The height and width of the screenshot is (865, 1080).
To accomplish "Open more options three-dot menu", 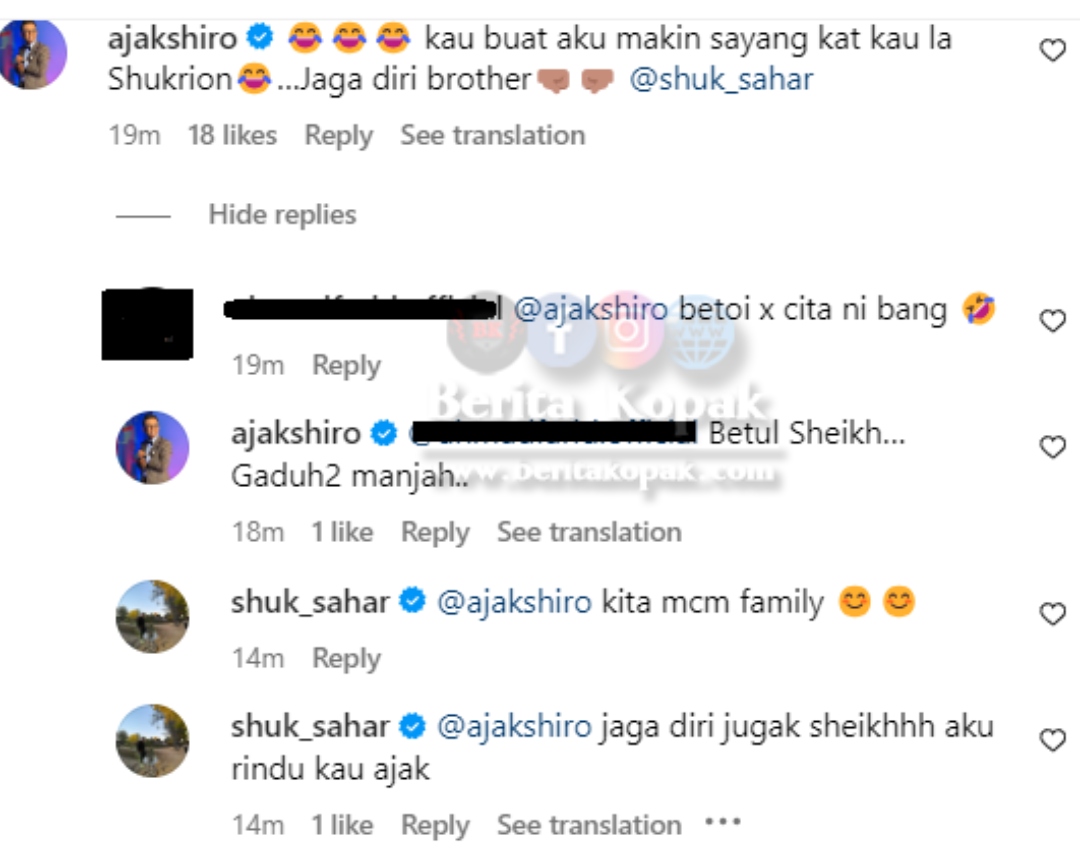I will pyautogui.click(x=723, y=822).
